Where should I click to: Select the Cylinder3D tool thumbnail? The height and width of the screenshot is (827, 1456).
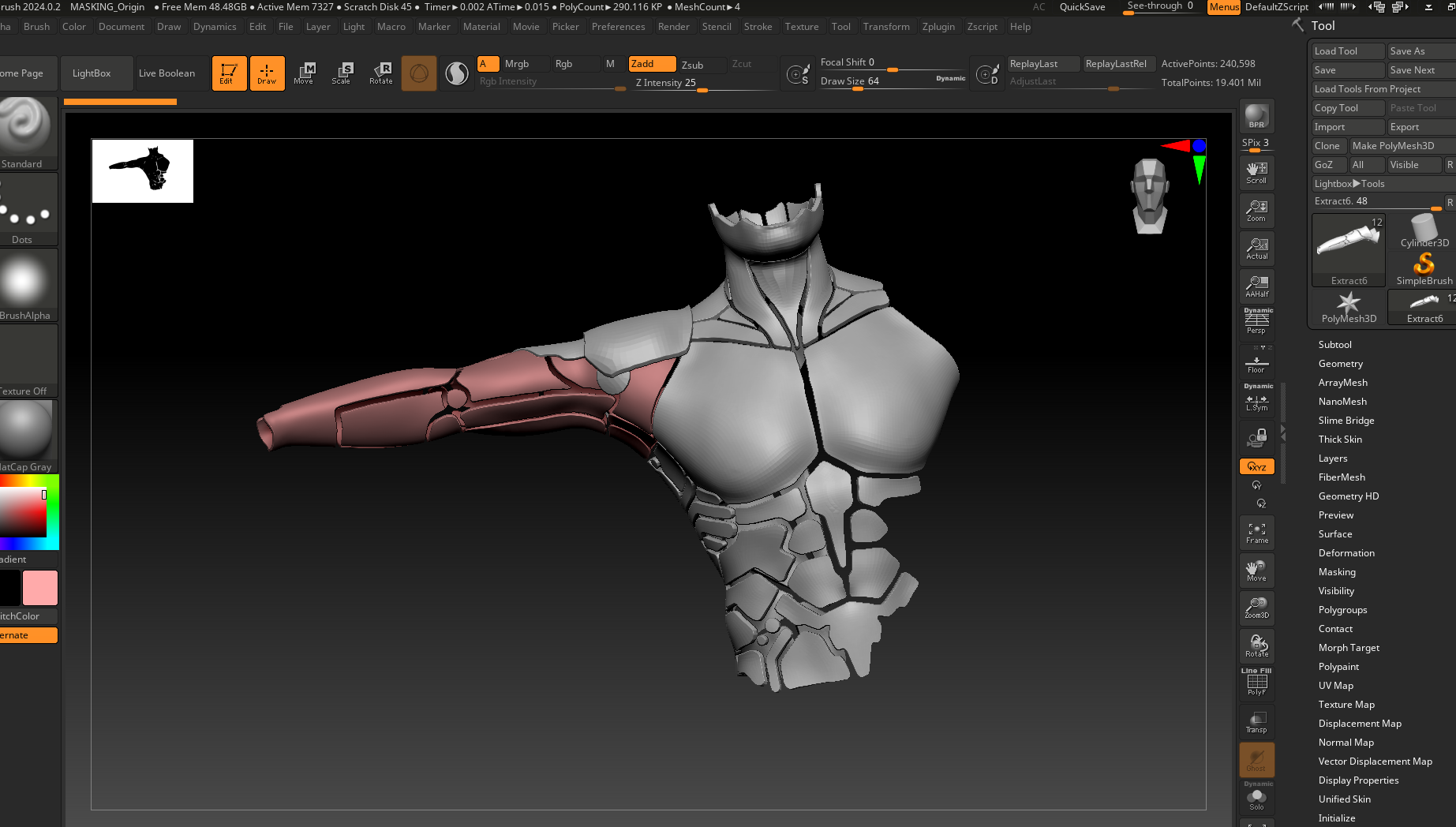click(1424, 231)
